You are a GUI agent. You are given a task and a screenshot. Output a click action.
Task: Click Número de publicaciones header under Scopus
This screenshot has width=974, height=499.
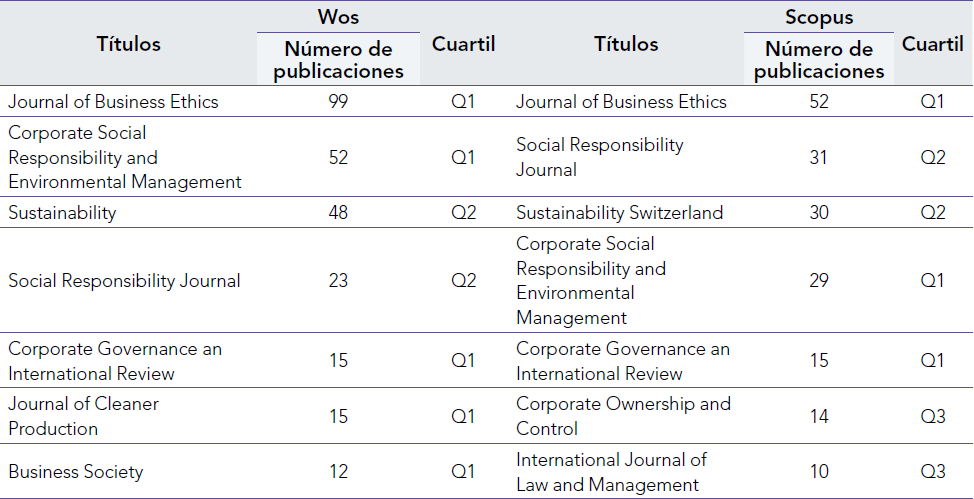pyautogui.click(x=819, y=60)
